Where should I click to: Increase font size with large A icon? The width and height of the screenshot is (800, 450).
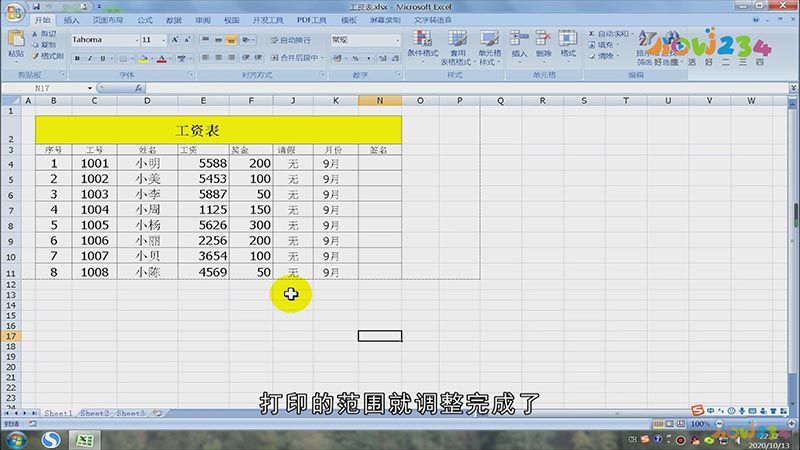[x=175, y=40]
